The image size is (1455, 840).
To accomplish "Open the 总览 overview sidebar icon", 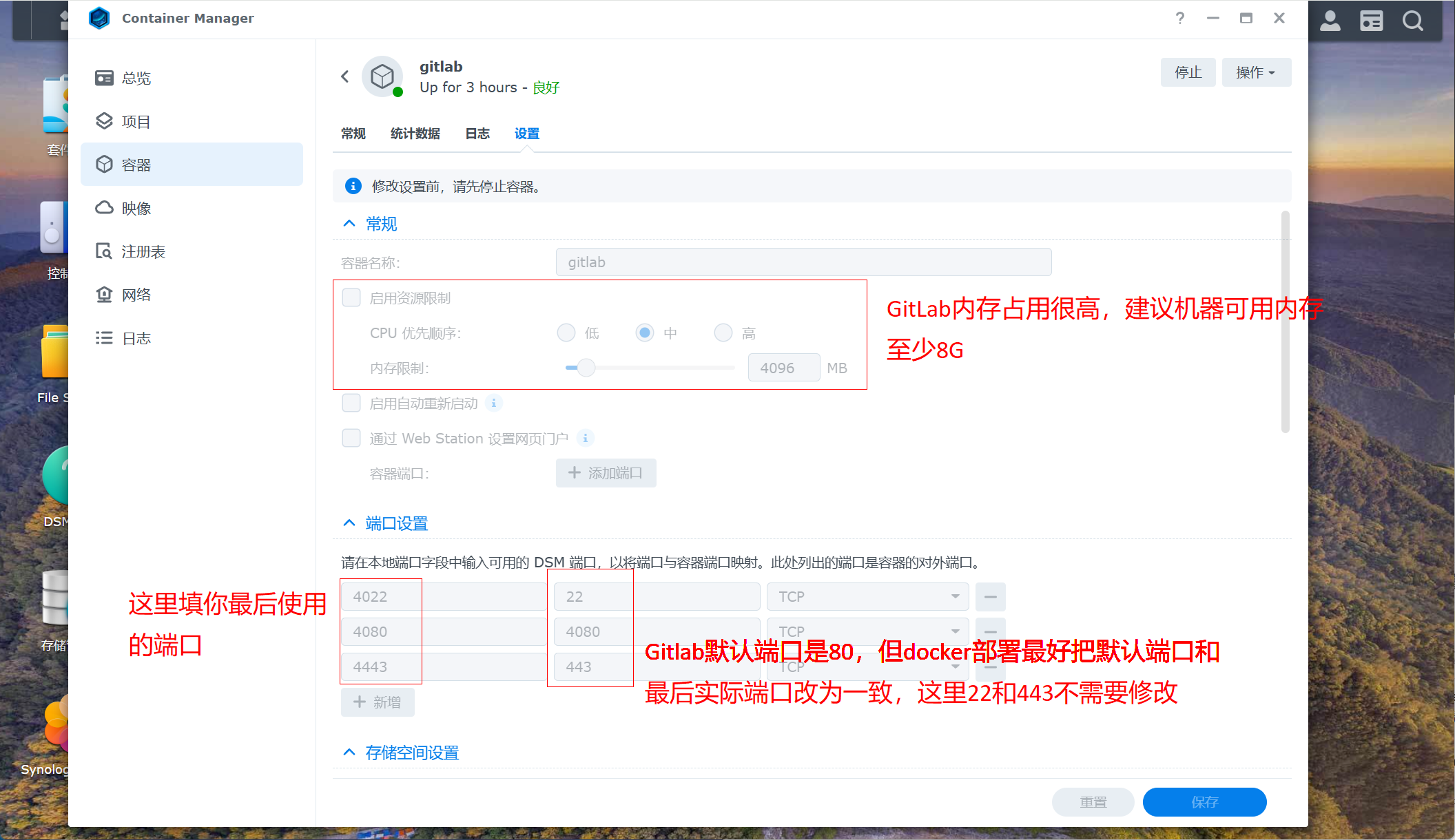I will (104, 78).
